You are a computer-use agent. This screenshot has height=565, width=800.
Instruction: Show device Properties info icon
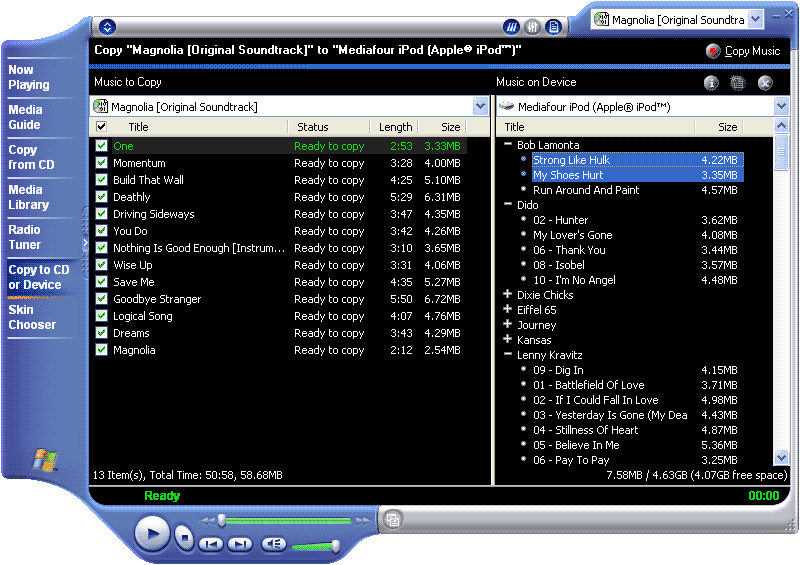pyautogui.click(x=711, y=83)
